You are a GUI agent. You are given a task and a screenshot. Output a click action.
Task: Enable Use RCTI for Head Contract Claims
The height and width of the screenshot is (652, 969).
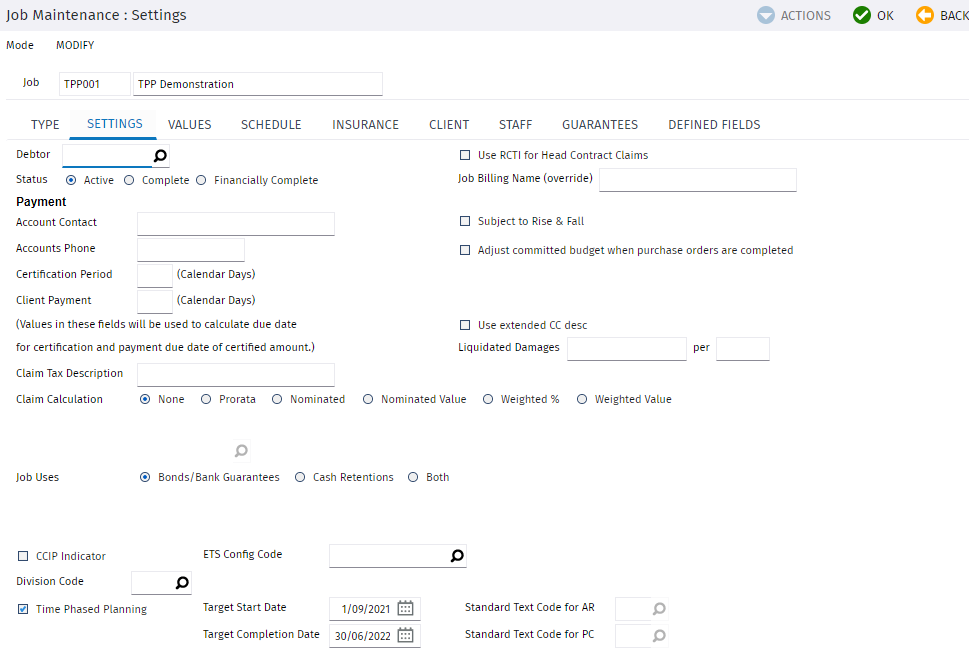click(465, 155)
